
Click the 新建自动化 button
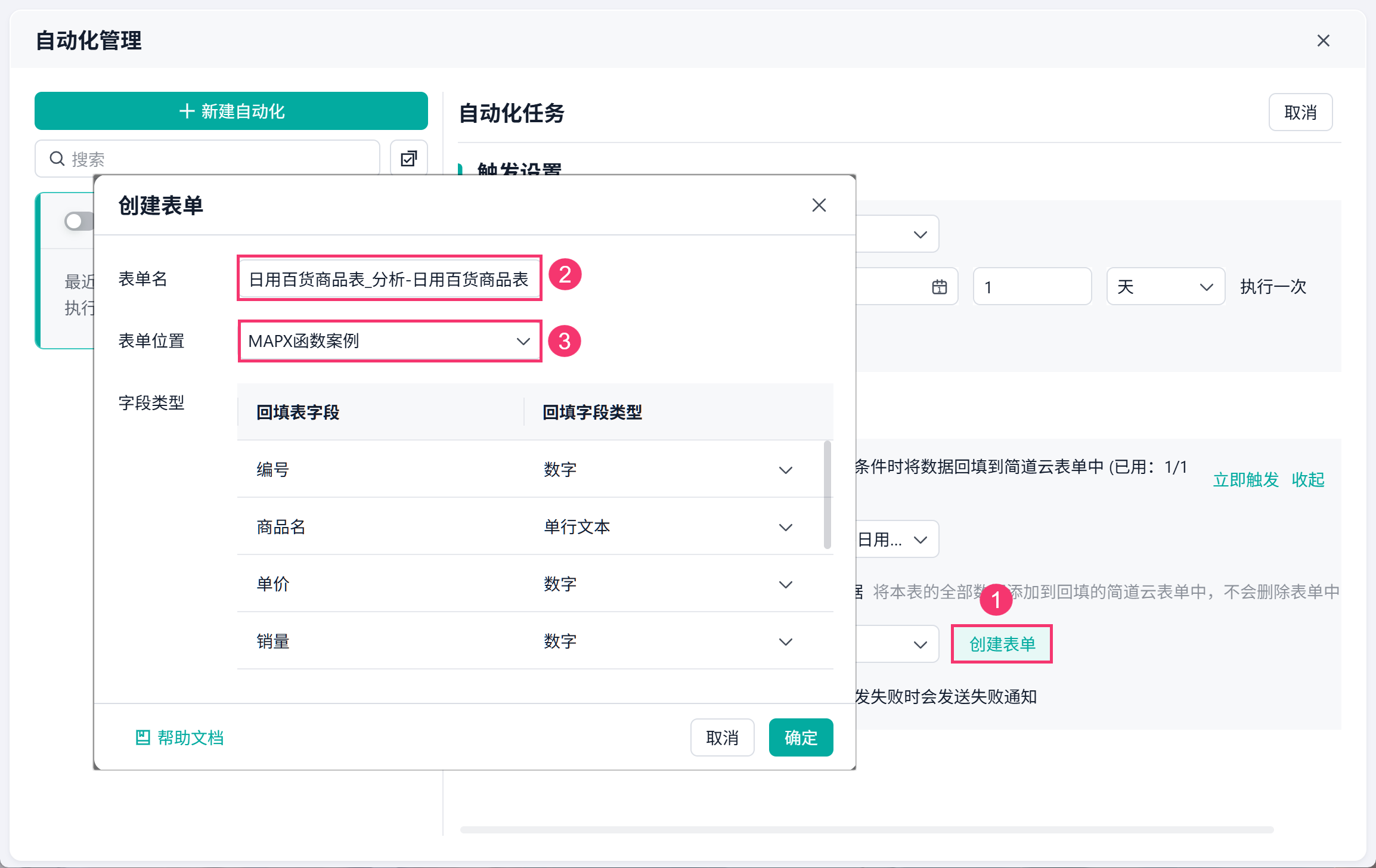(231, 111)
